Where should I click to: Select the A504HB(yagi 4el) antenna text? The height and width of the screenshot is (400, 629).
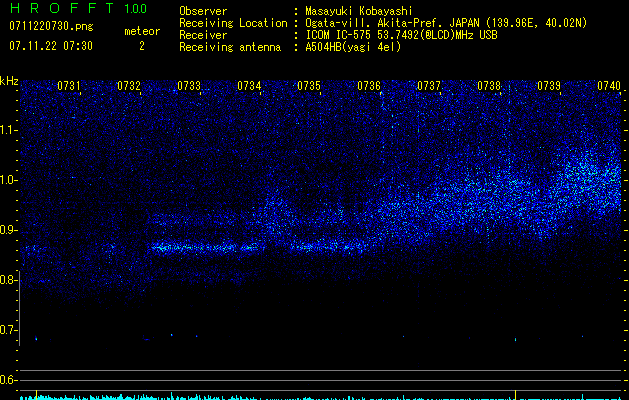353,47
